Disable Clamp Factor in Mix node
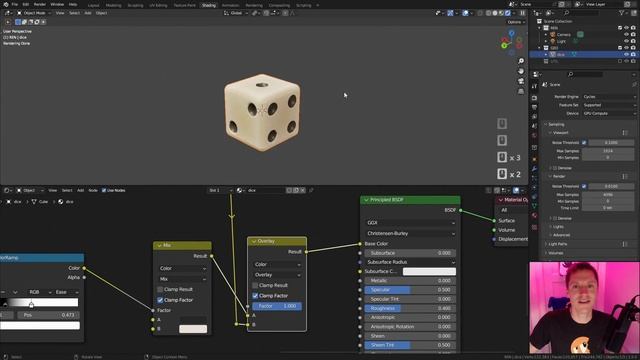 click(160, 300)
